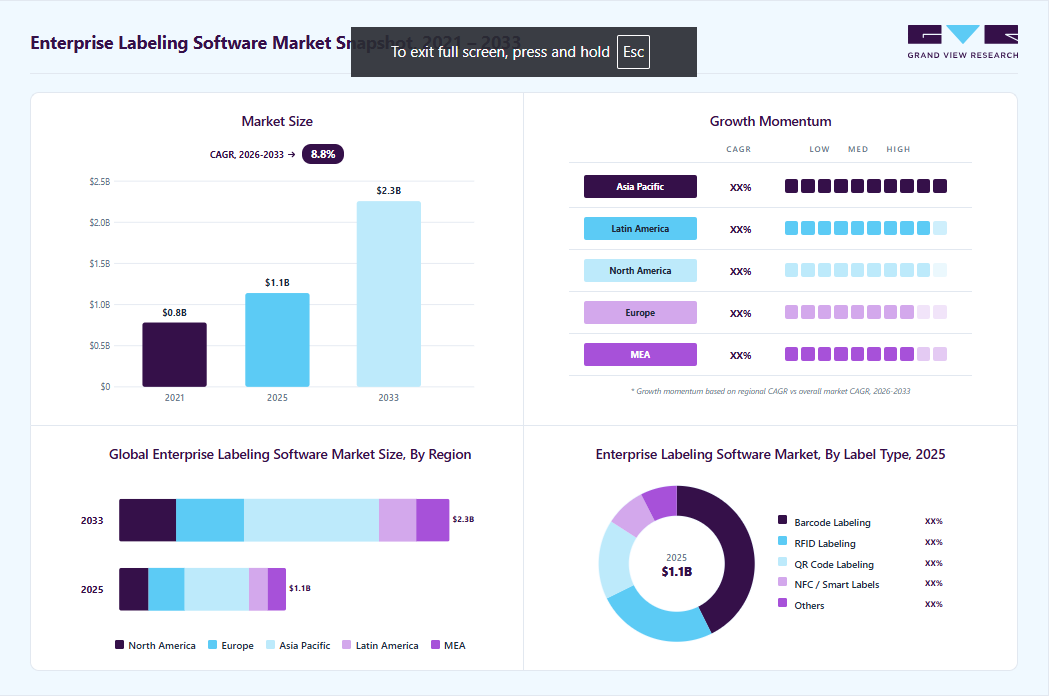
Task: Click the Europe legend swatch under region chart
Action: pos(212,644)
